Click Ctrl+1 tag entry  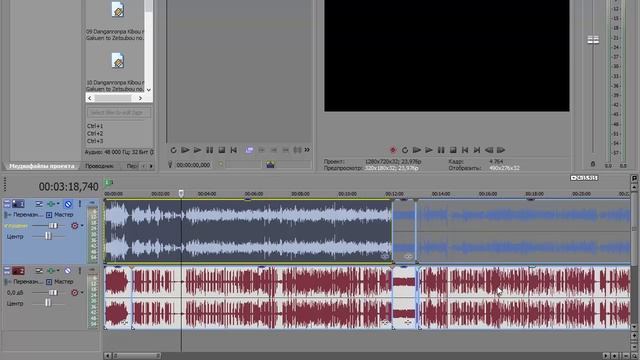pyautogui.click(x=95, y=126)
